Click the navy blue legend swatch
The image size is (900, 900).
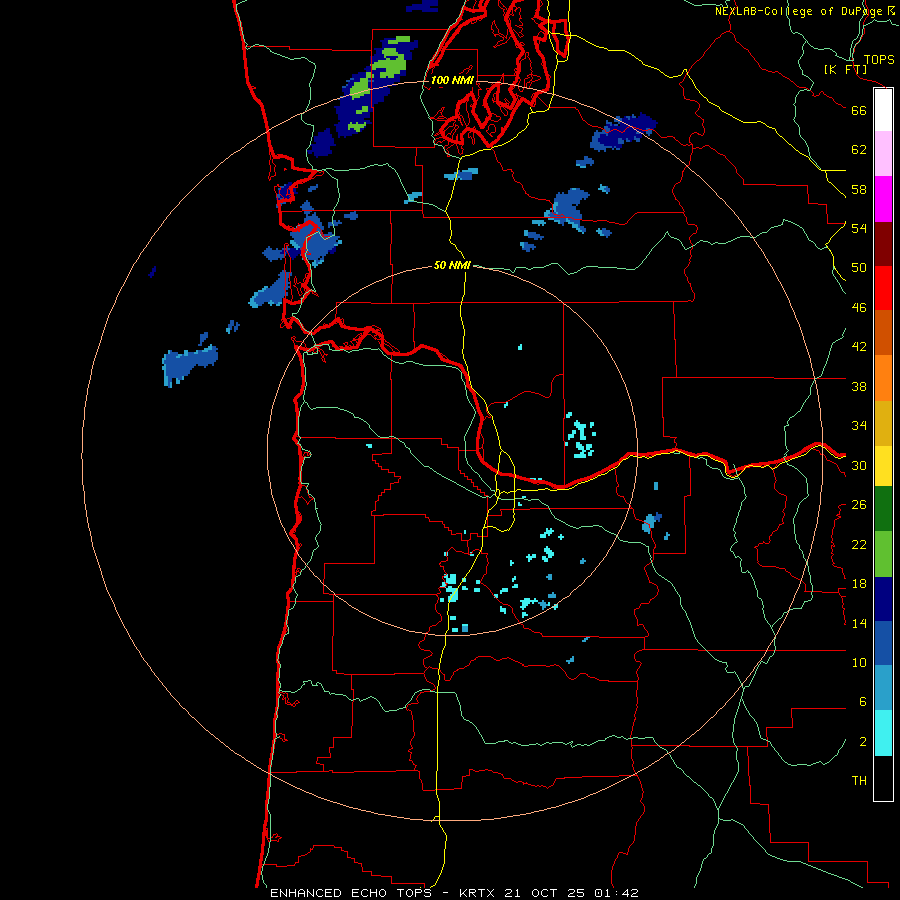pos(883,599)
